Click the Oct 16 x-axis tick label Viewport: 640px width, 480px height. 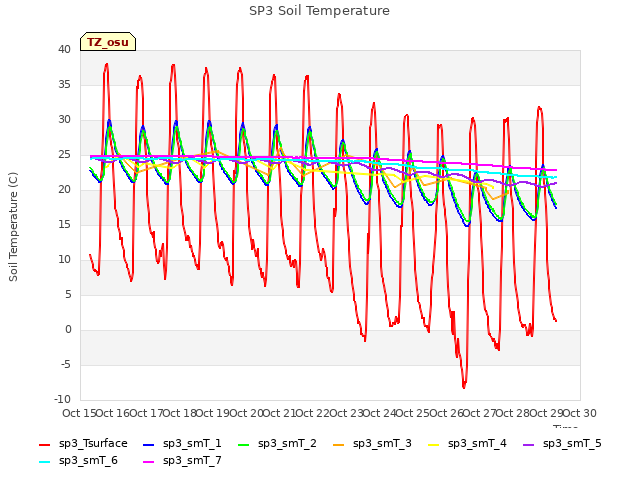coord(113,413)
